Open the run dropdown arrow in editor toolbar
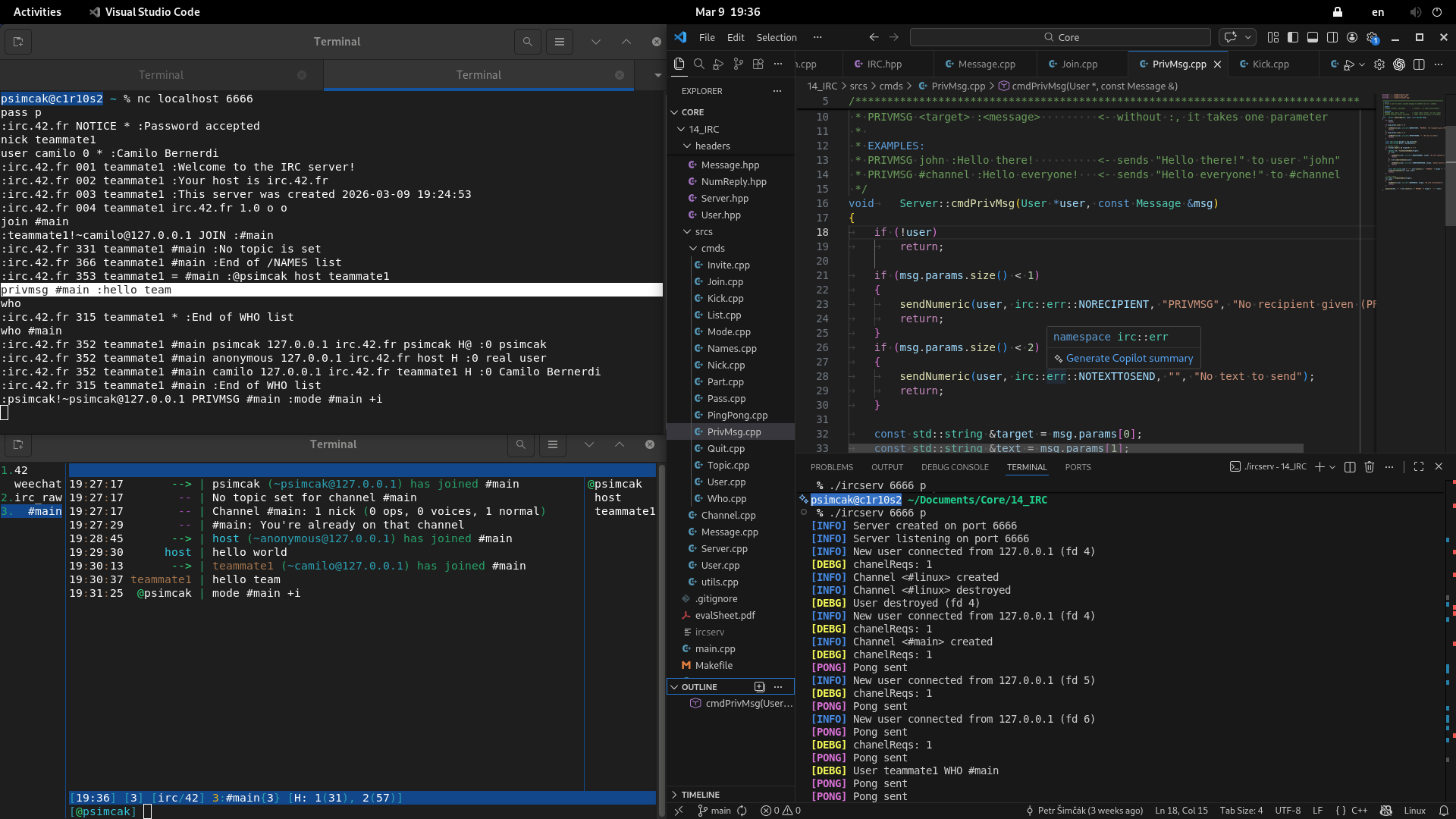The width and height of the screenshot is (1456, 819). point(1362,64)
